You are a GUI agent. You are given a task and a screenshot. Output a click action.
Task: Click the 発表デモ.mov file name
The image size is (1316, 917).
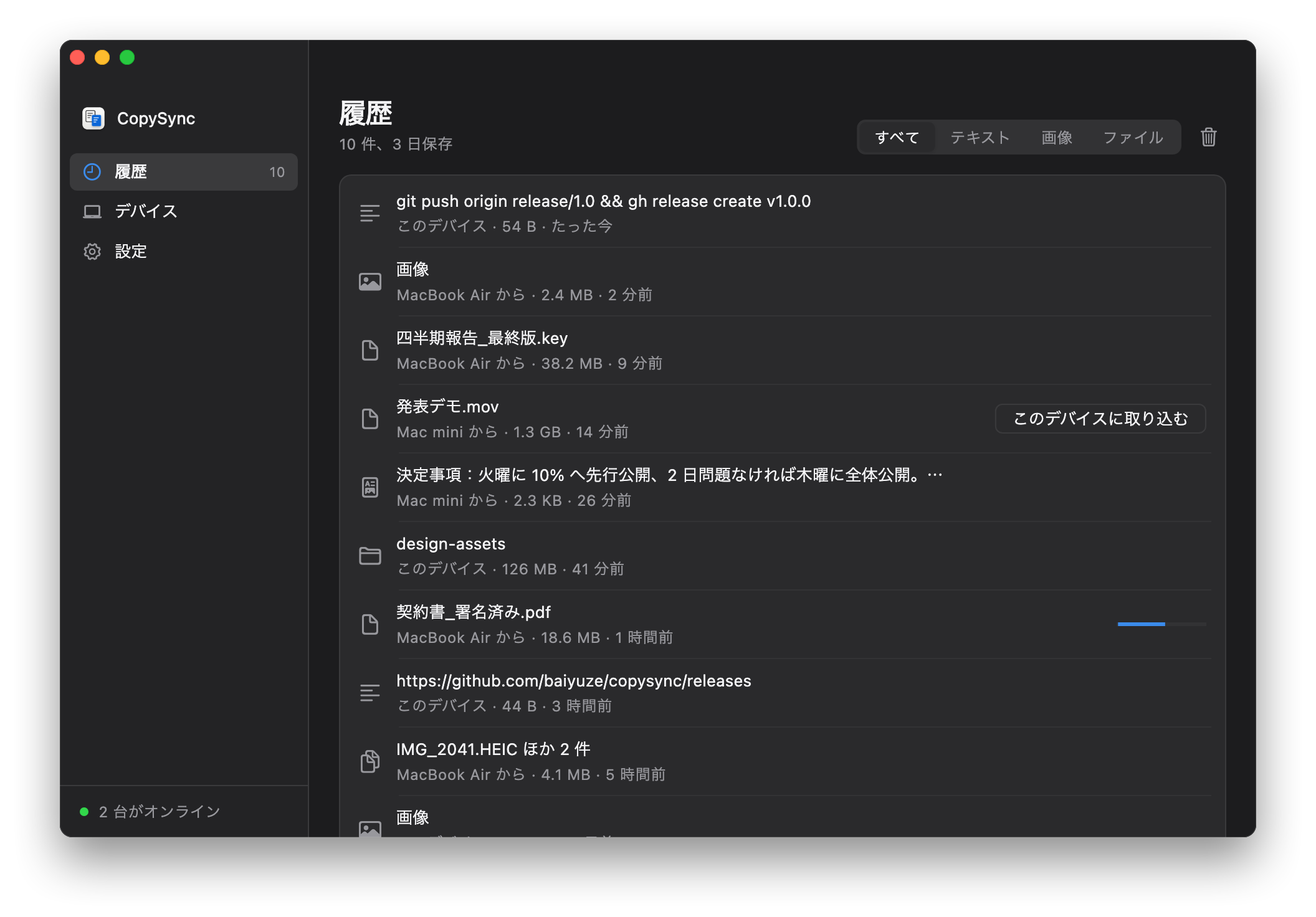(447, 407)
